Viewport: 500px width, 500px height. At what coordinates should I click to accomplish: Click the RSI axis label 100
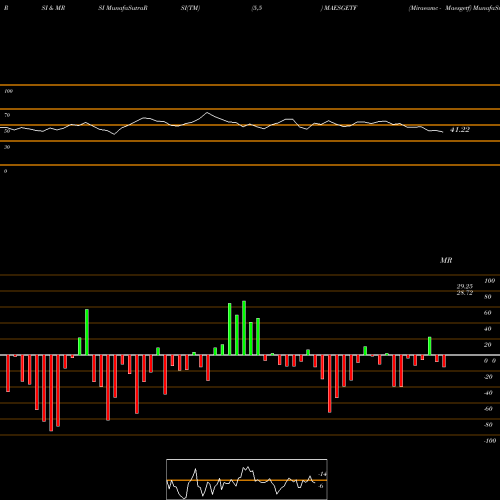pos(8,91)
